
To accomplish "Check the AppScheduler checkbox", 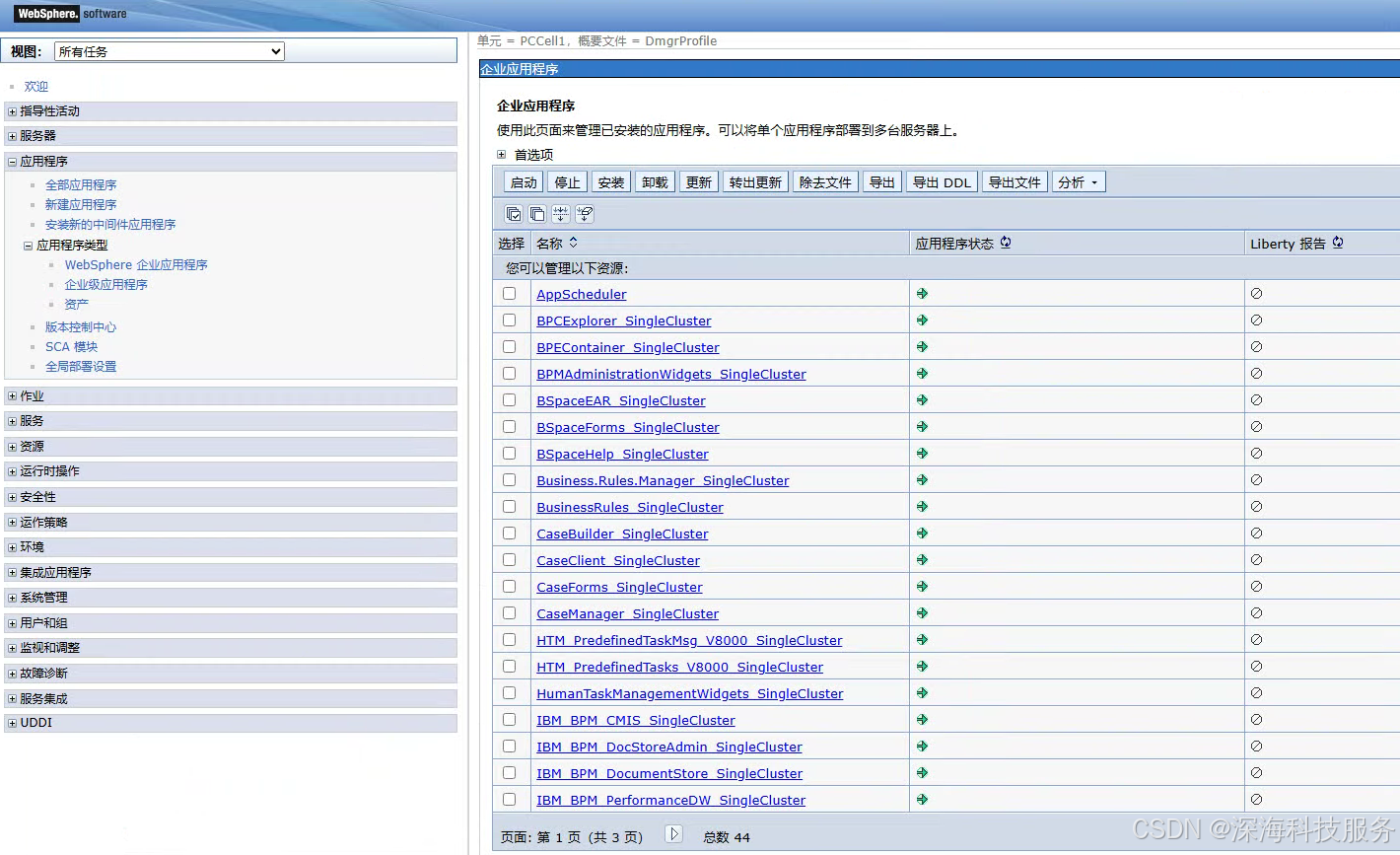I will point(510,294).
